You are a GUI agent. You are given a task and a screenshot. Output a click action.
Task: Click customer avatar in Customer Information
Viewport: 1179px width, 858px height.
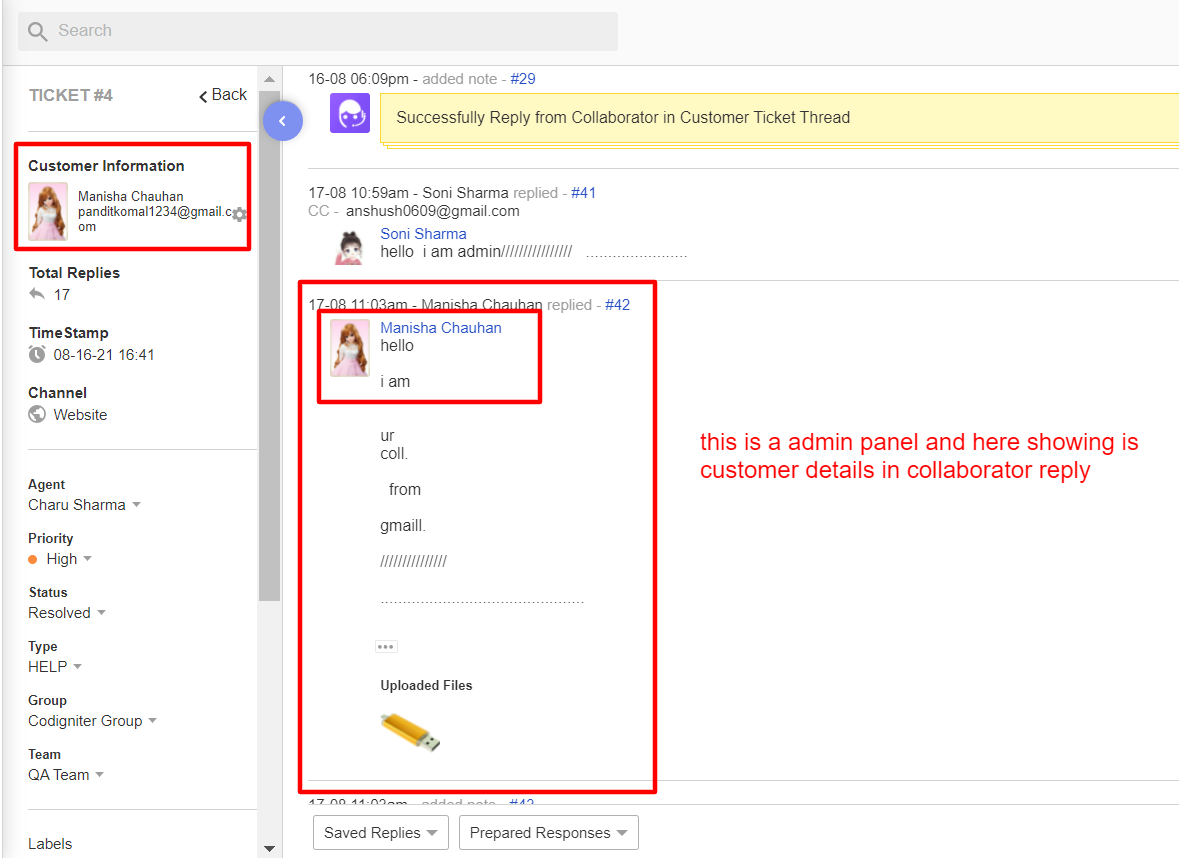tap(48, 211)
